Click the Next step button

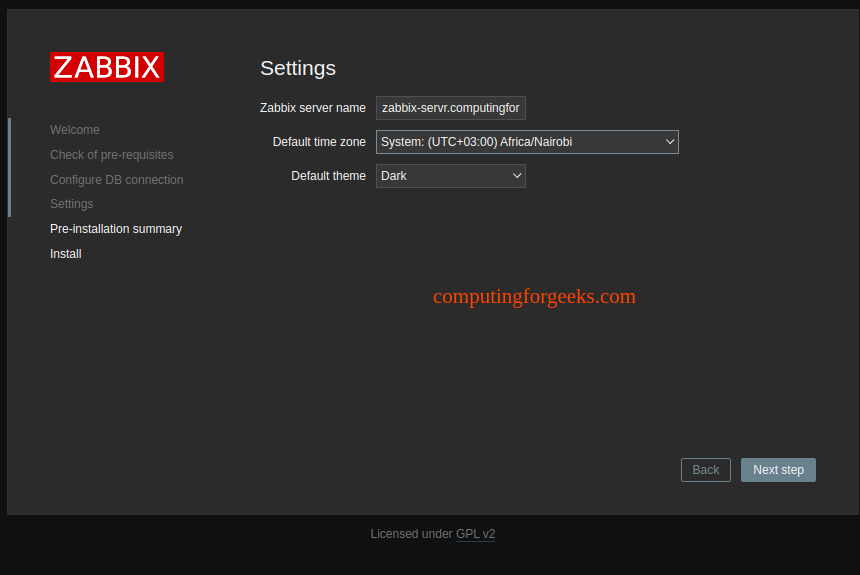[x=778, y=470]
